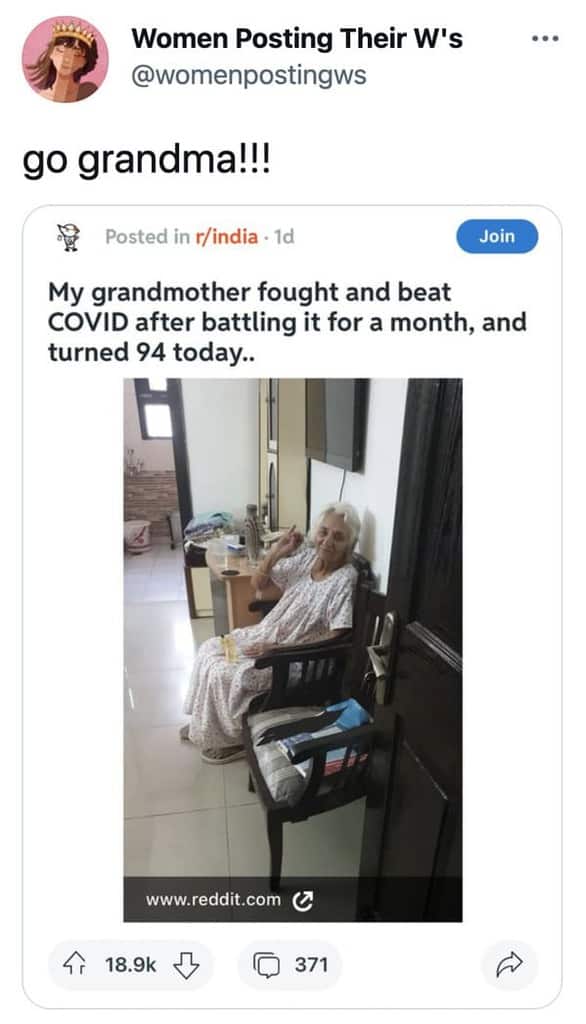Open the external link icon beside www.reddit.com
586x1024 pixels.
click(302, 901)
